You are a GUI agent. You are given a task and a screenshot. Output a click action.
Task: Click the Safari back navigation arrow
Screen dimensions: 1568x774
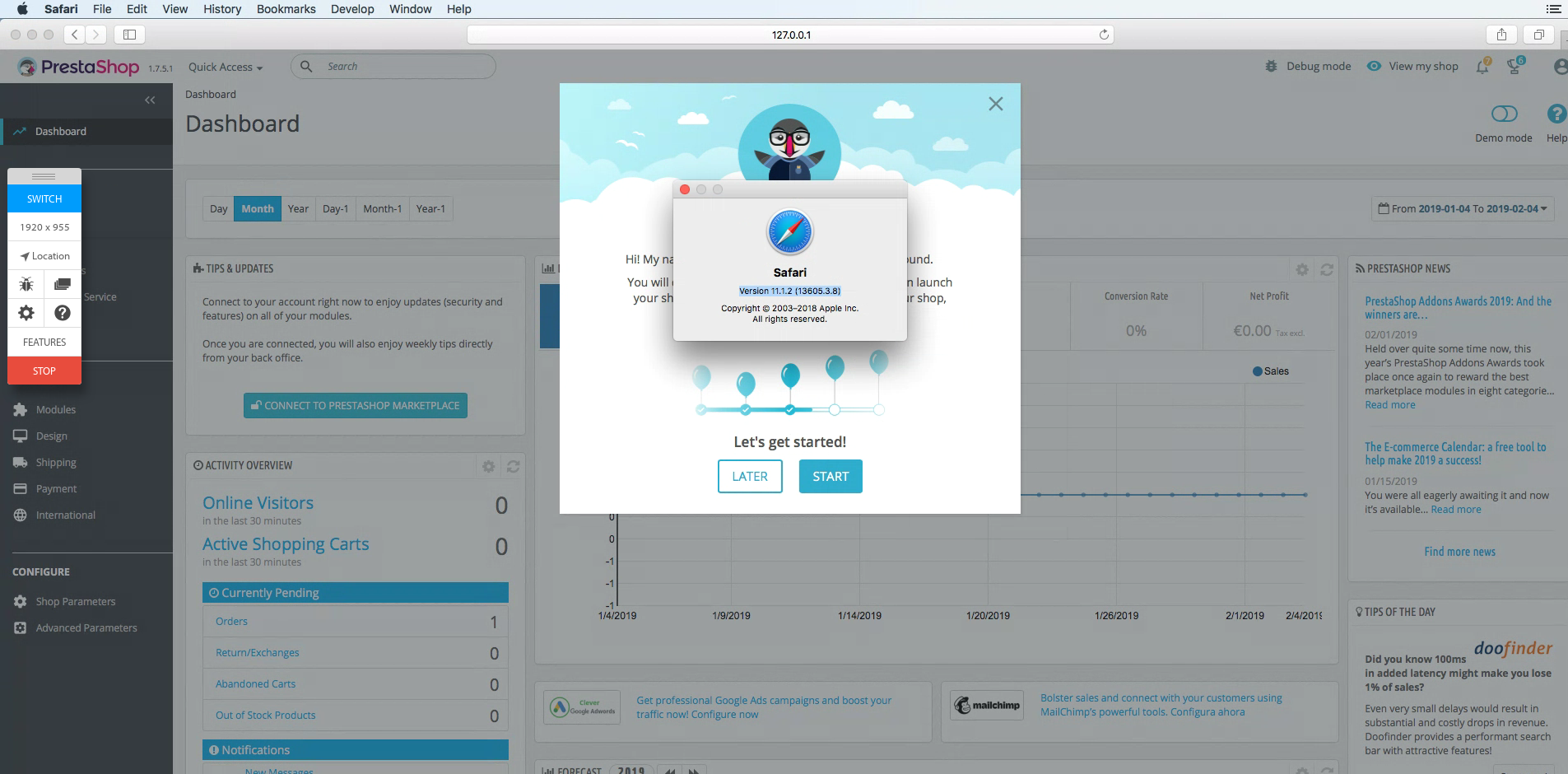(x=75, y=35)
